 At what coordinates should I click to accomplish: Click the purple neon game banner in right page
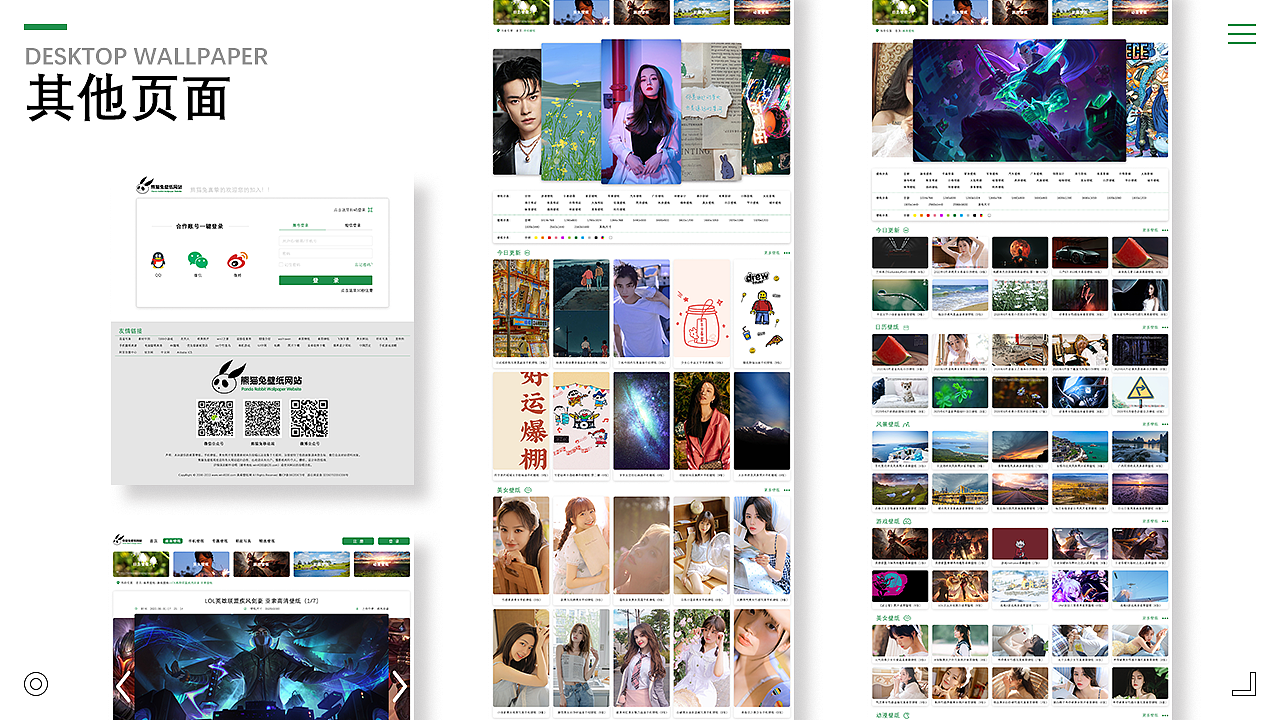[1019, 100]
